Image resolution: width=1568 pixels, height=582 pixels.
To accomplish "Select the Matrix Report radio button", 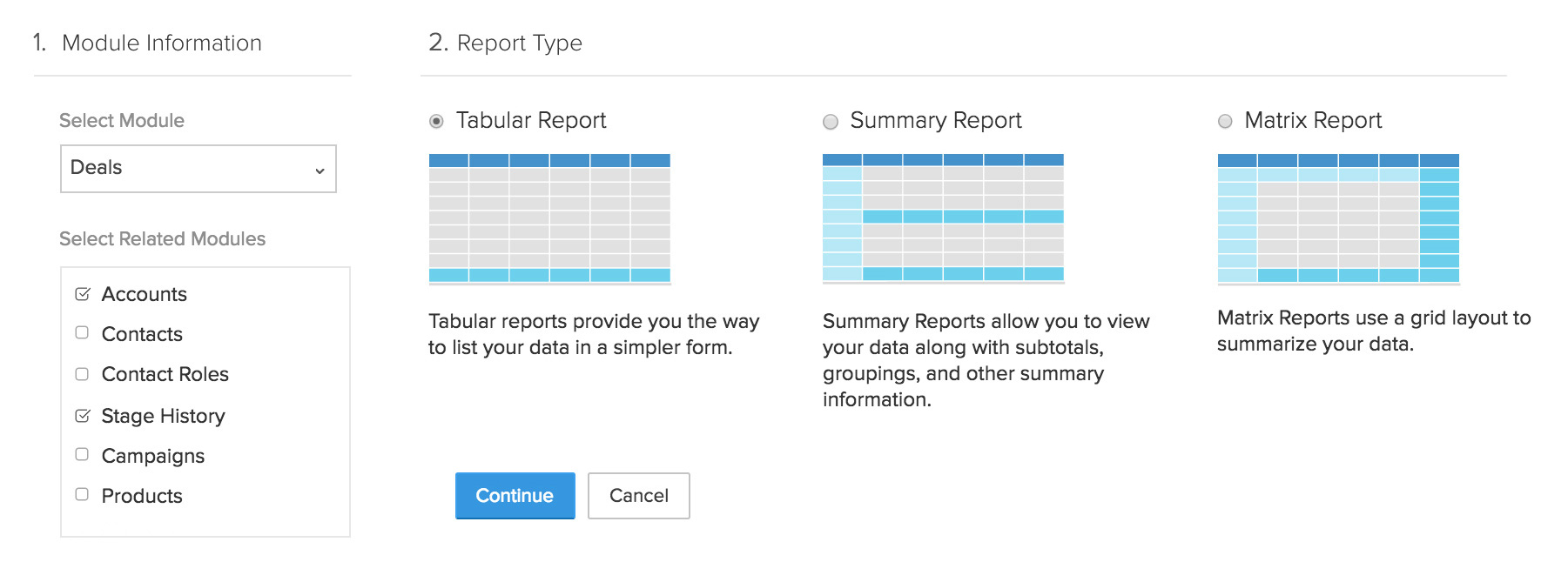I will [1225, 122].
